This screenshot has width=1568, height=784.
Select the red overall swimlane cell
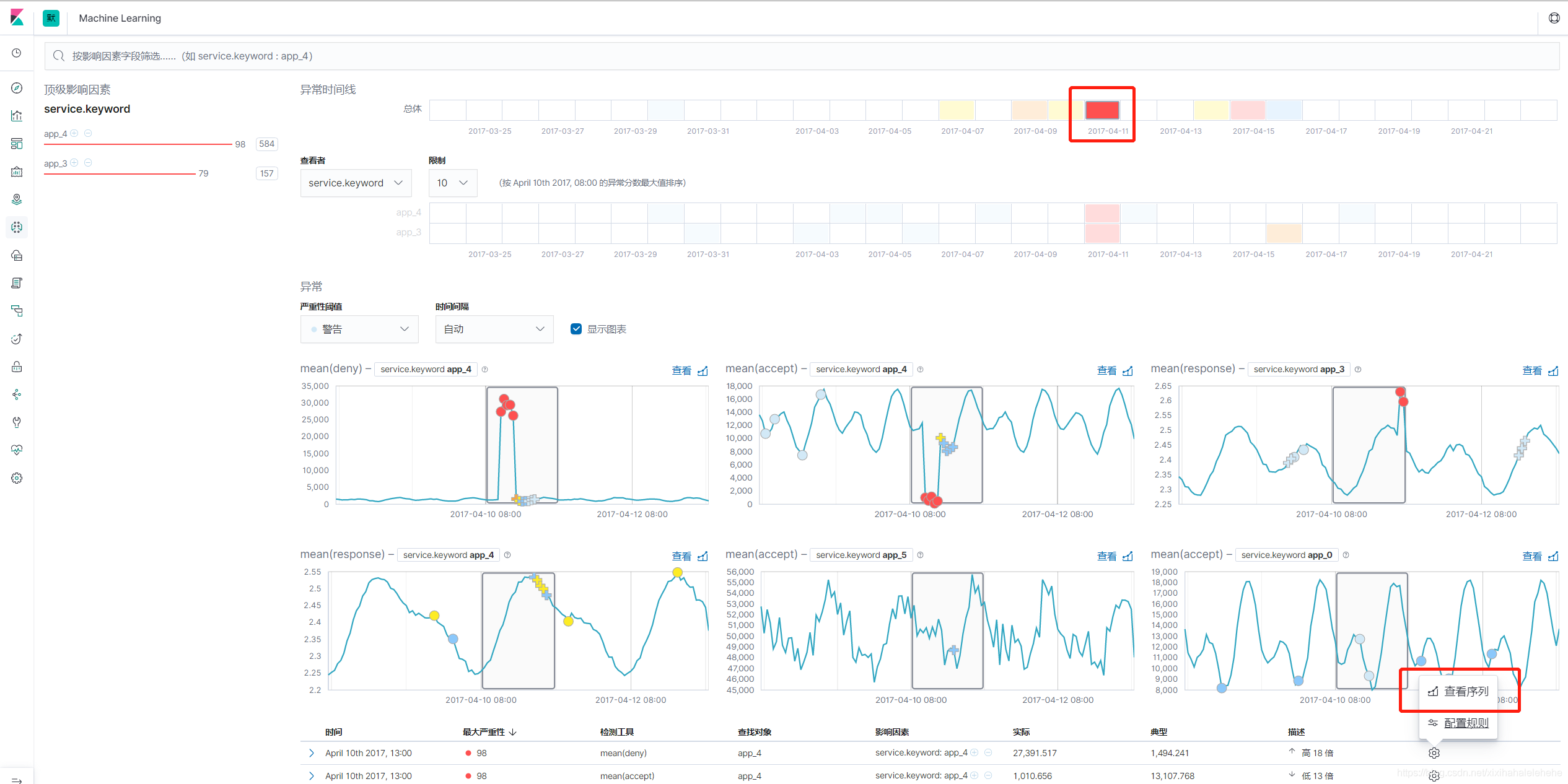click(x=1102, y=110)
